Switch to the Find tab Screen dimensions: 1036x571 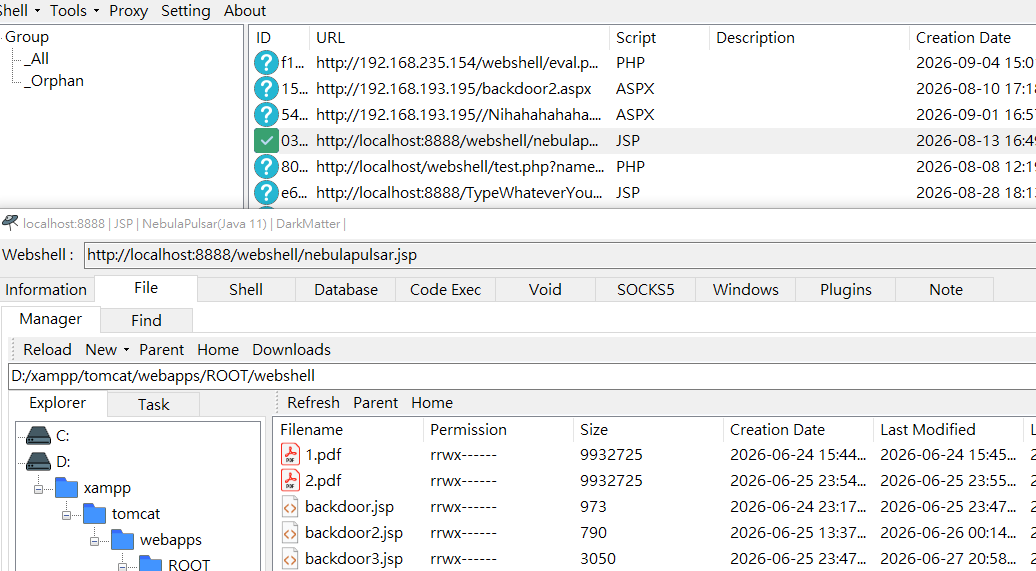coord(146,321)
